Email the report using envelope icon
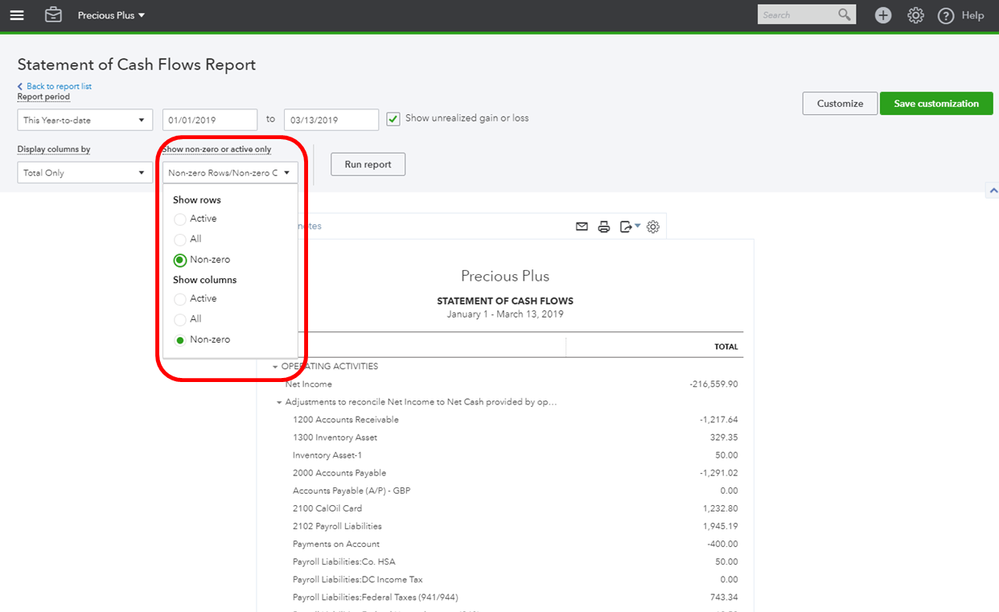 pyautogui.click(x=582, y=227)
